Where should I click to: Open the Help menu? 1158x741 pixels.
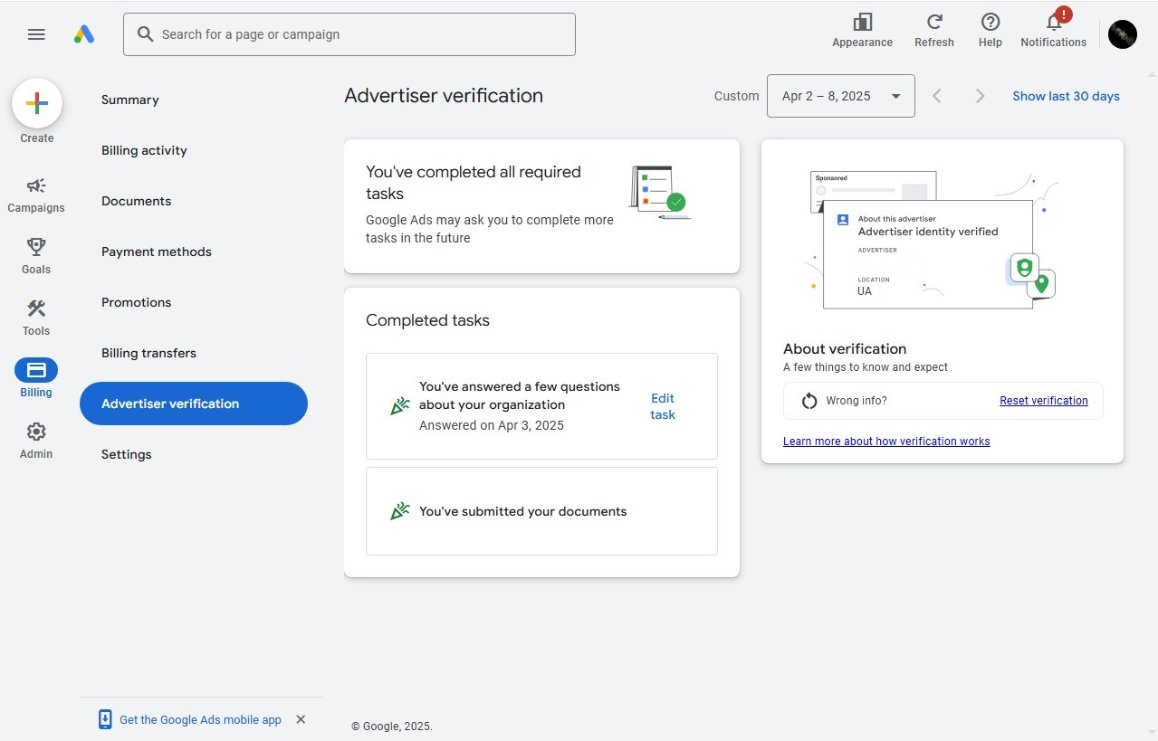[x=990, y=31]
